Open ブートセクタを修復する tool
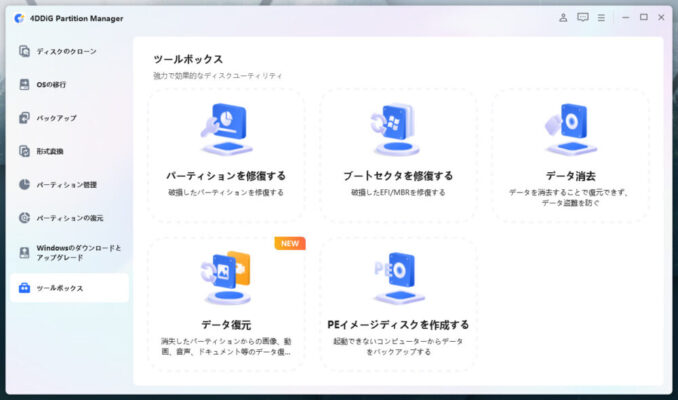Screen dimensions: 678x400 tap(398, 156)
